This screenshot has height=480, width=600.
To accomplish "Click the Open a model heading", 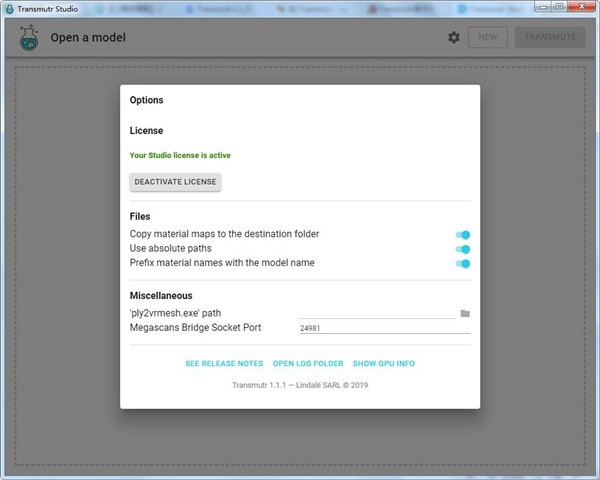I will point(88,38).
